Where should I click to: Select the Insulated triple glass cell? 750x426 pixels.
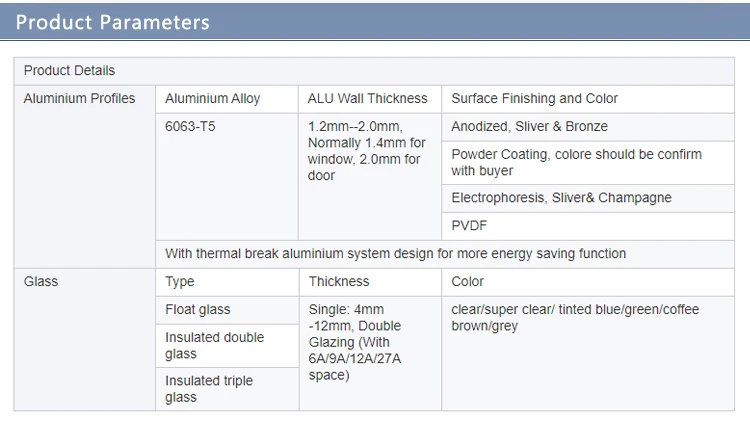coord(227,389)
